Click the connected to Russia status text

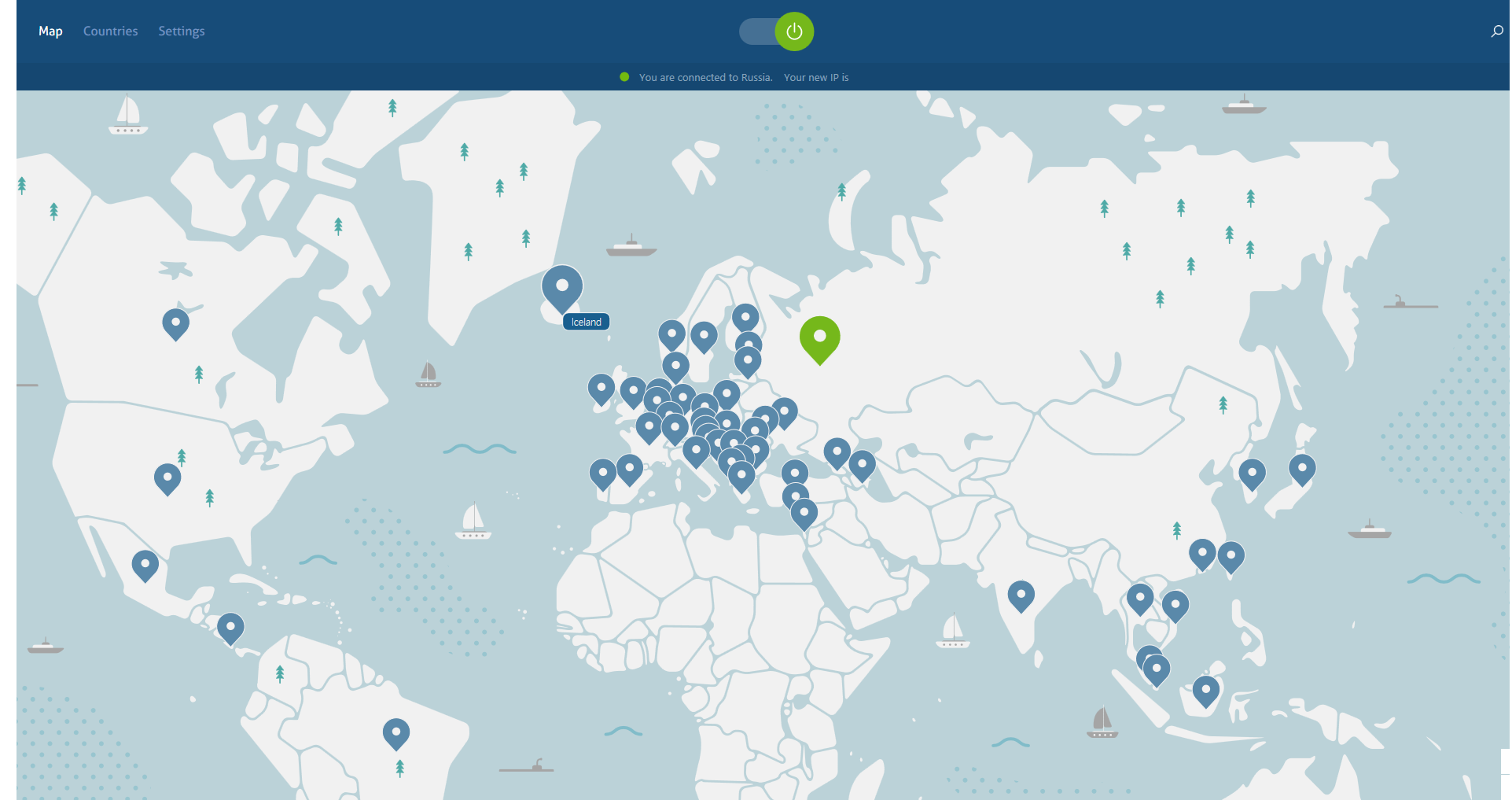tap(705, 77)
